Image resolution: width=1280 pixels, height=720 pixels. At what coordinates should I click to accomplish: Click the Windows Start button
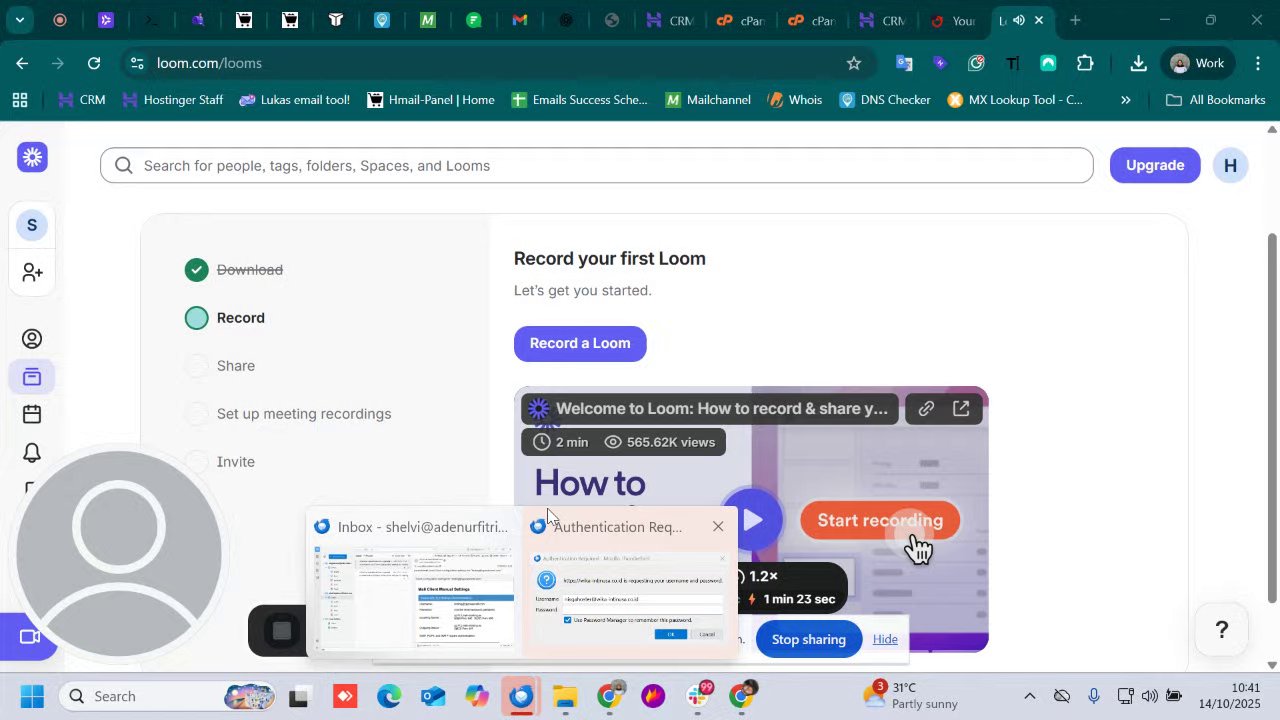click(32, 696)
